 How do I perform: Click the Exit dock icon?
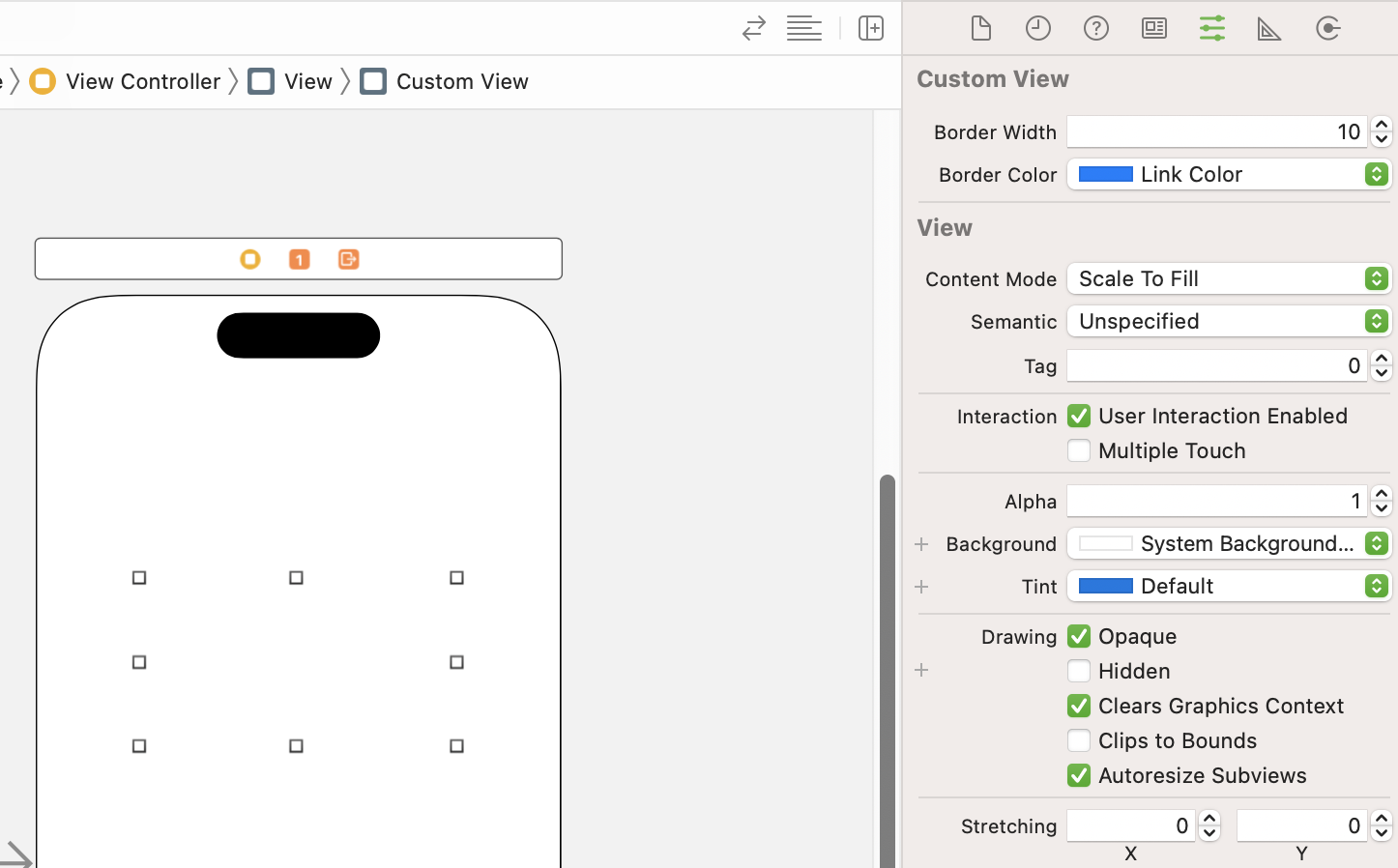(349, 259)
